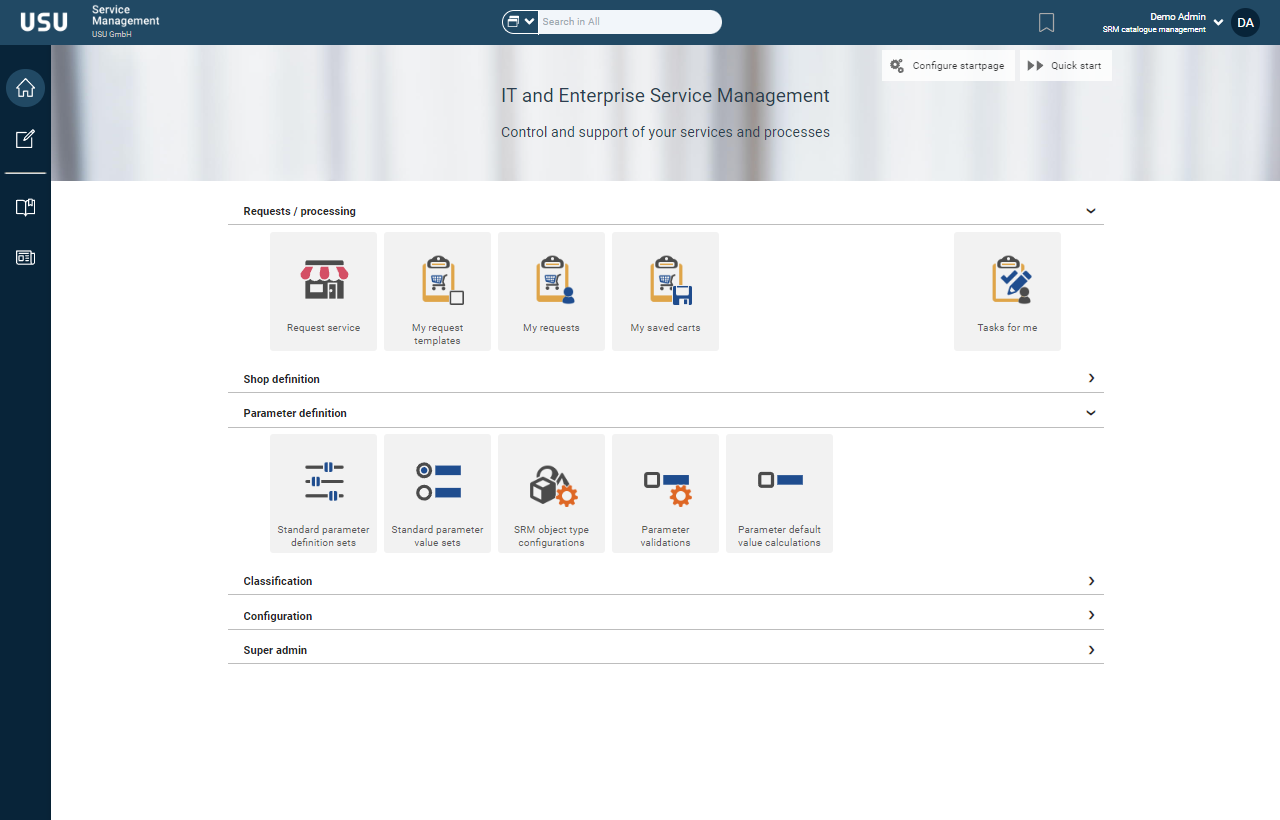
Task: Open Standard parameter value sets tile
Action: point(437,493)
